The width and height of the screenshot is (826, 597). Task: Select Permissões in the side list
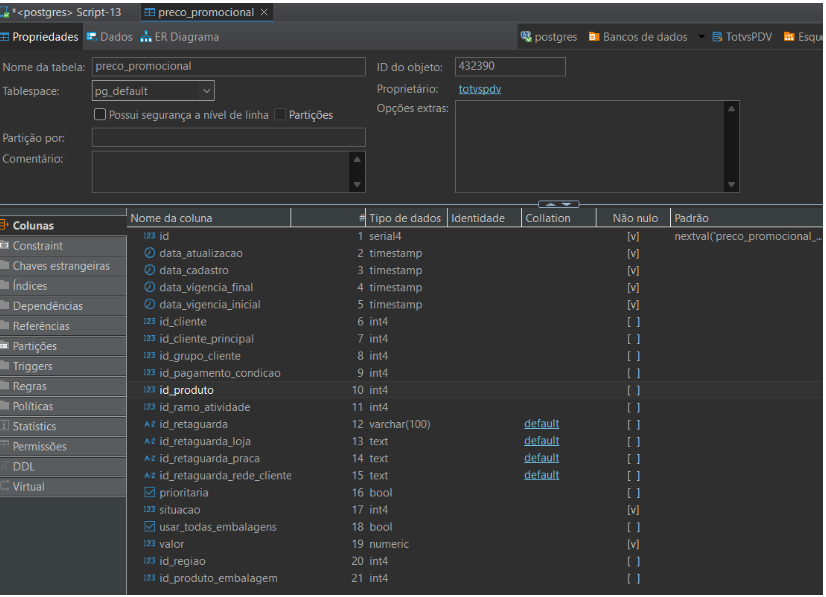tap(63, 446)
